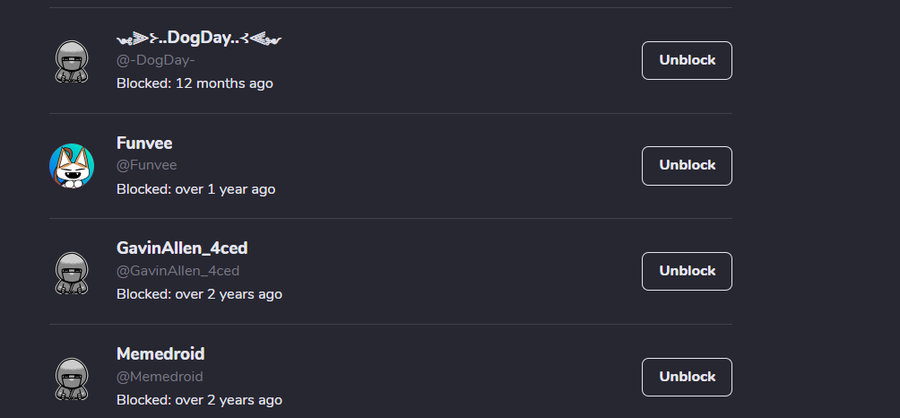Image resolution: width=900 pixels, height=418 pixels.
Task: Unblock the DogDay user
Action: (x=687, y=60)
